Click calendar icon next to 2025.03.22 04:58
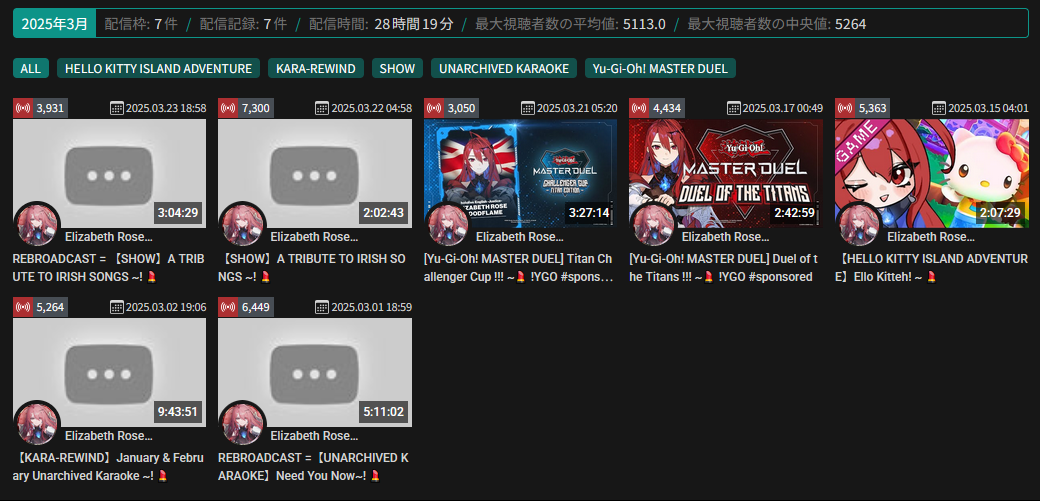Viewport: 1040px width, 501px height. pyautogui.click(x=322, y=108)
